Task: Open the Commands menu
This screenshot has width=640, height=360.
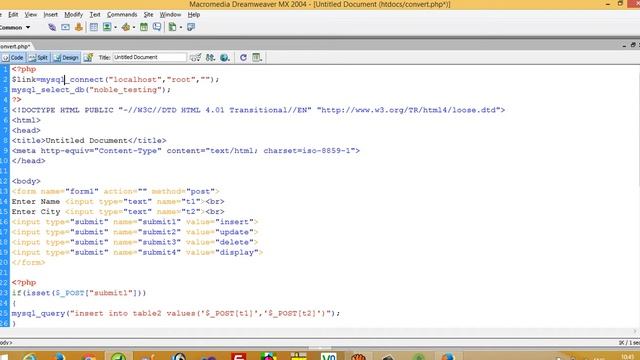Action: [x=122, y=15]
